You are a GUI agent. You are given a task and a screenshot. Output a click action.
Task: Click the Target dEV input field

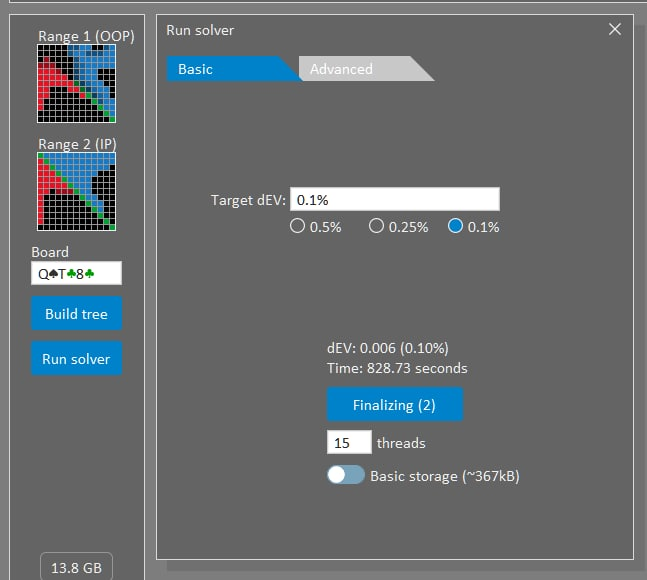coord(395,200)
